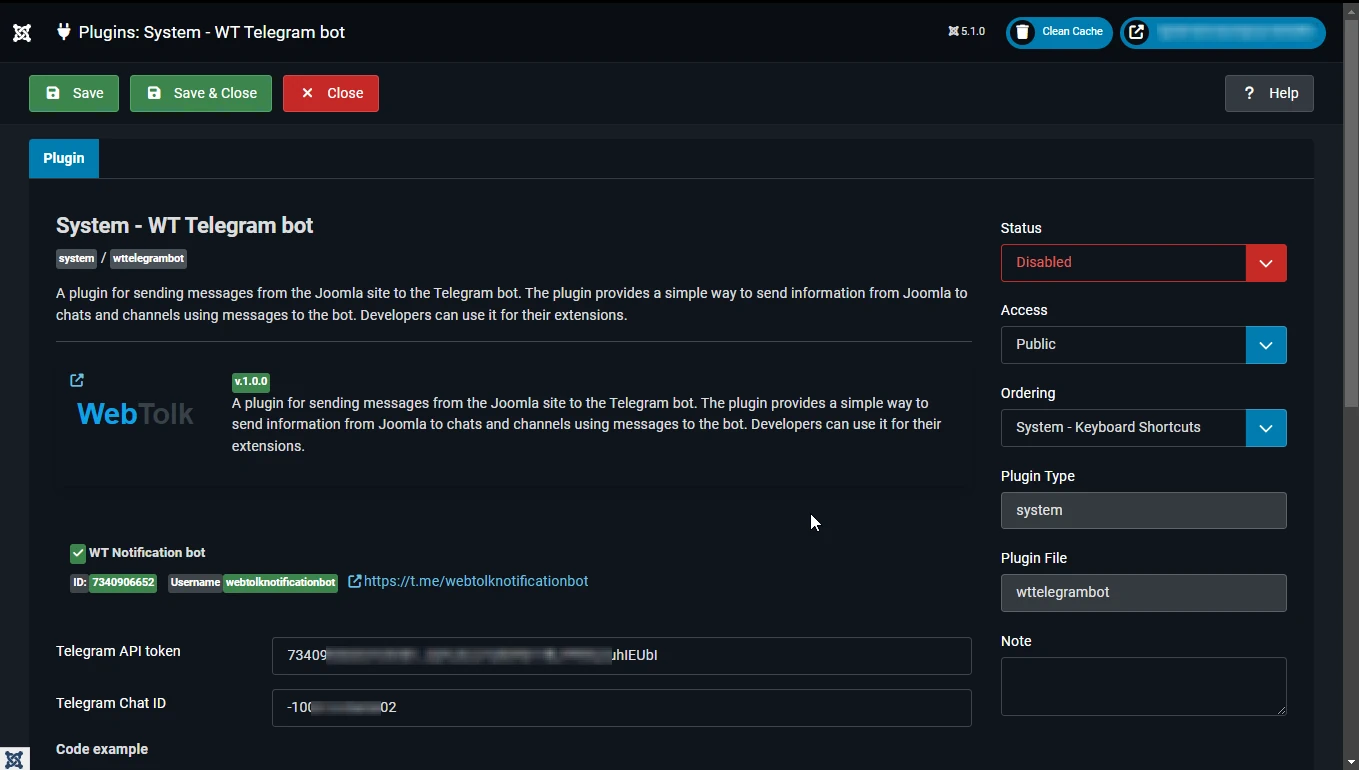Click the 'Telegram Chat ID' label
Screen dimensions: 1359x770
(111, 703)
